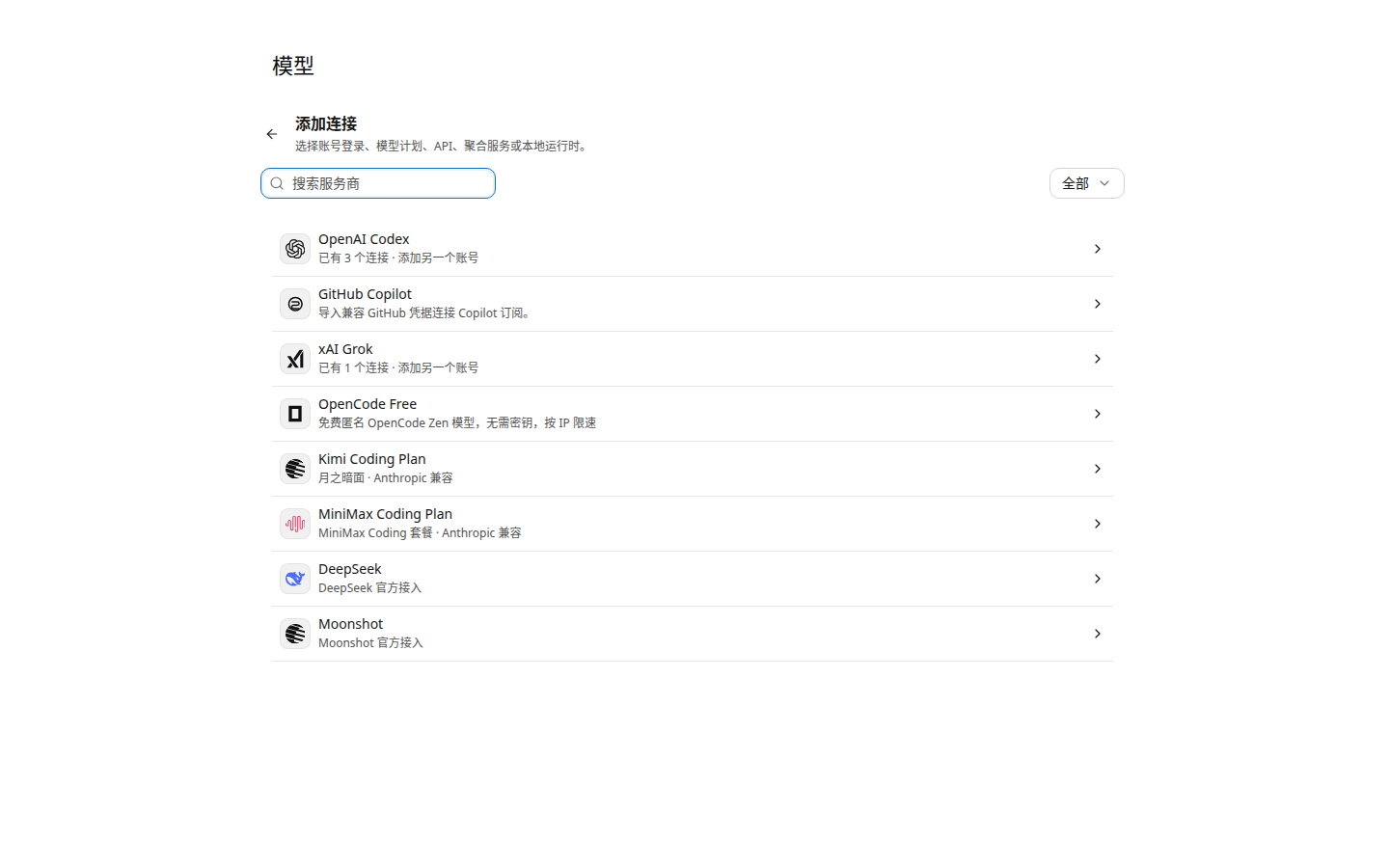The image size is (1389, 868).
Task: Click the OpenAI Codex logo icon
Action: point(295,249)
